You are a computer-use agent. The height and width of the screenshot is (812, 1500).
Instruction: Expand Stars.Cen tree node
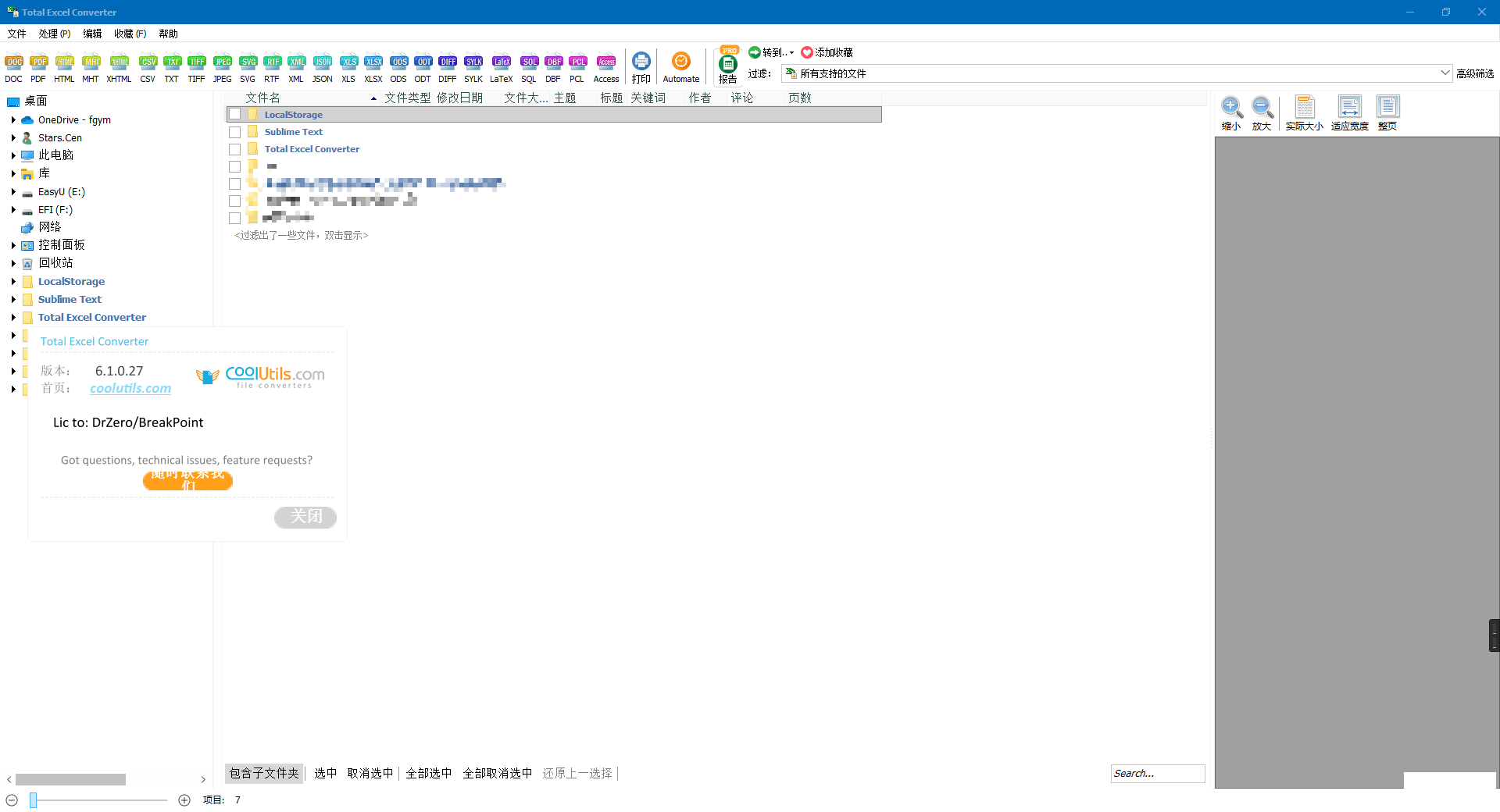(13, 138)
